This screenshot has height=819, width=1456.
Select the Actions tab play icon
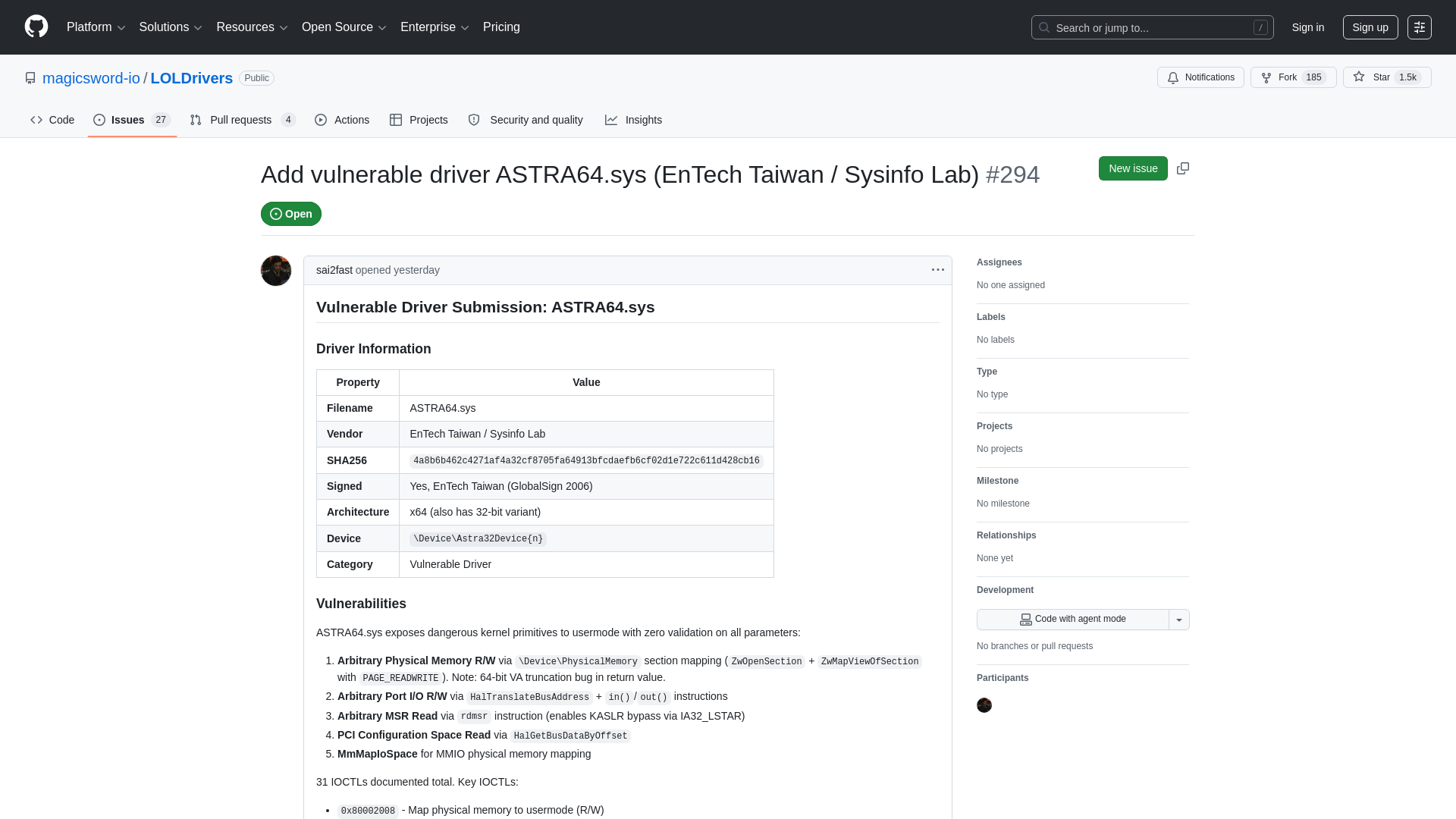coord(321,120)
